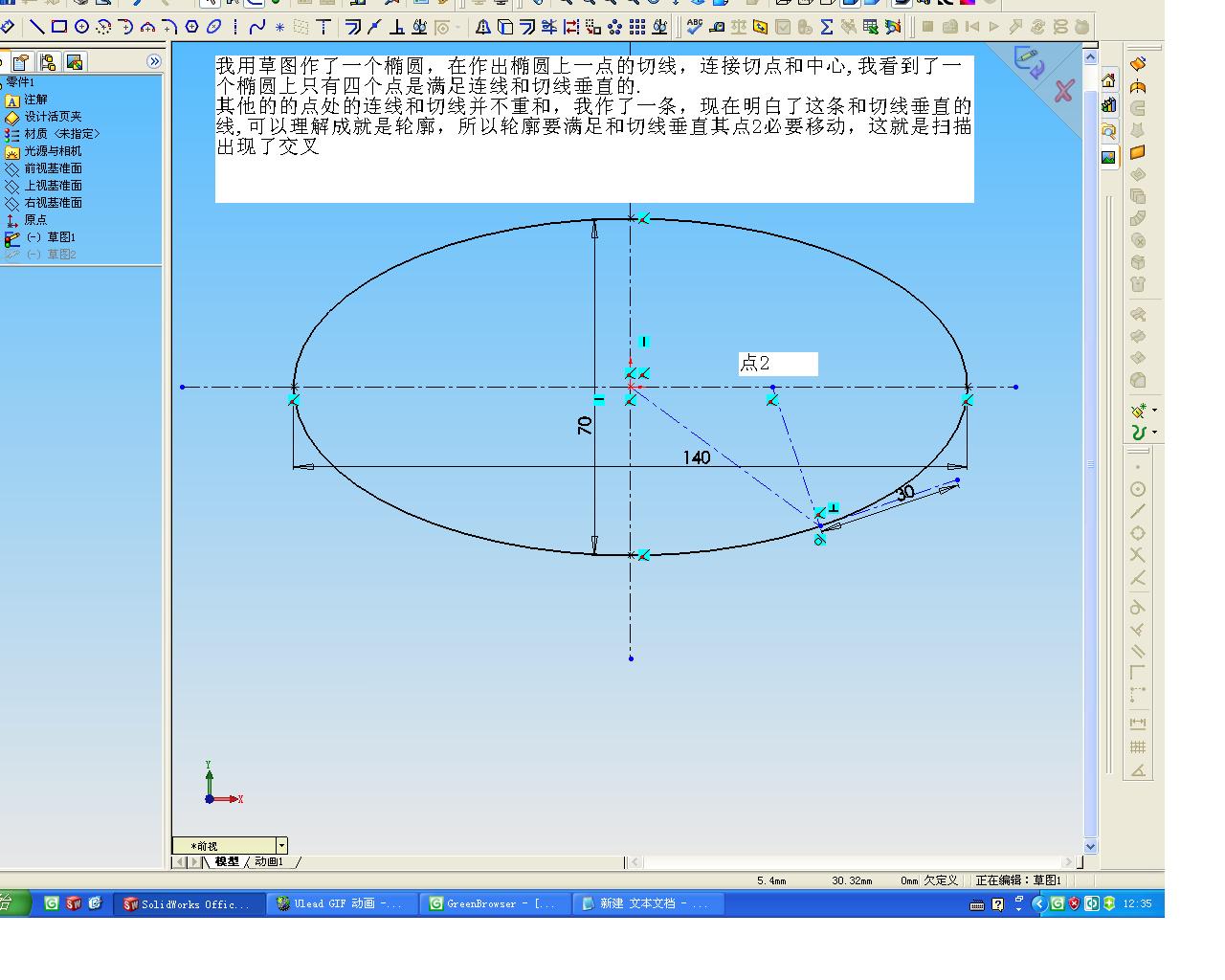
Task: Open the Linear Sketch Pattern tool
Action: coord(637,27)
